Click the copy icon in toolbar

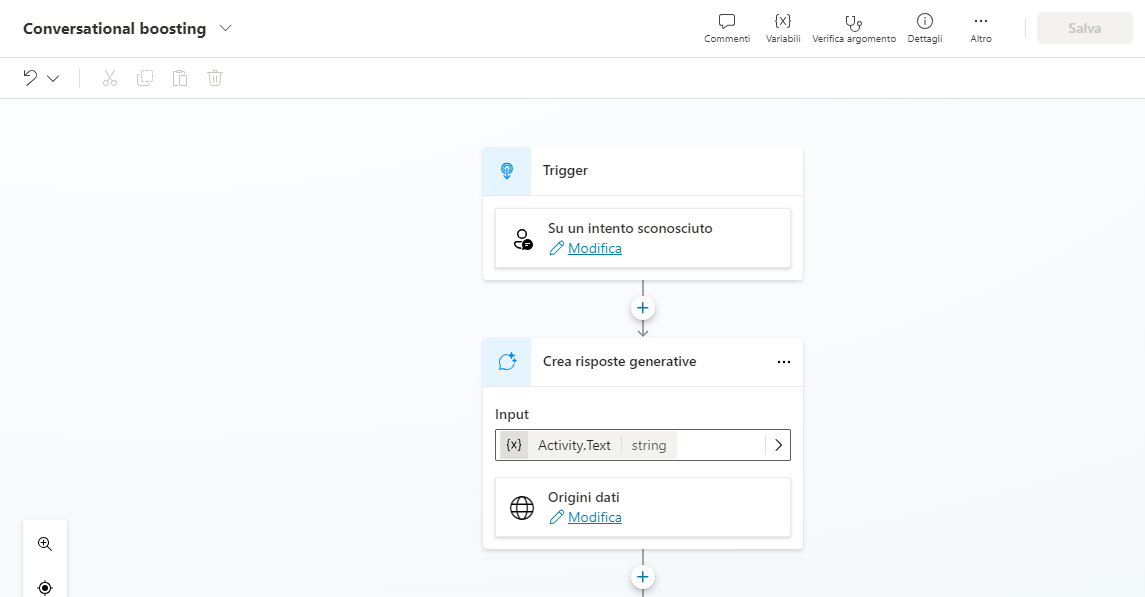145,78
